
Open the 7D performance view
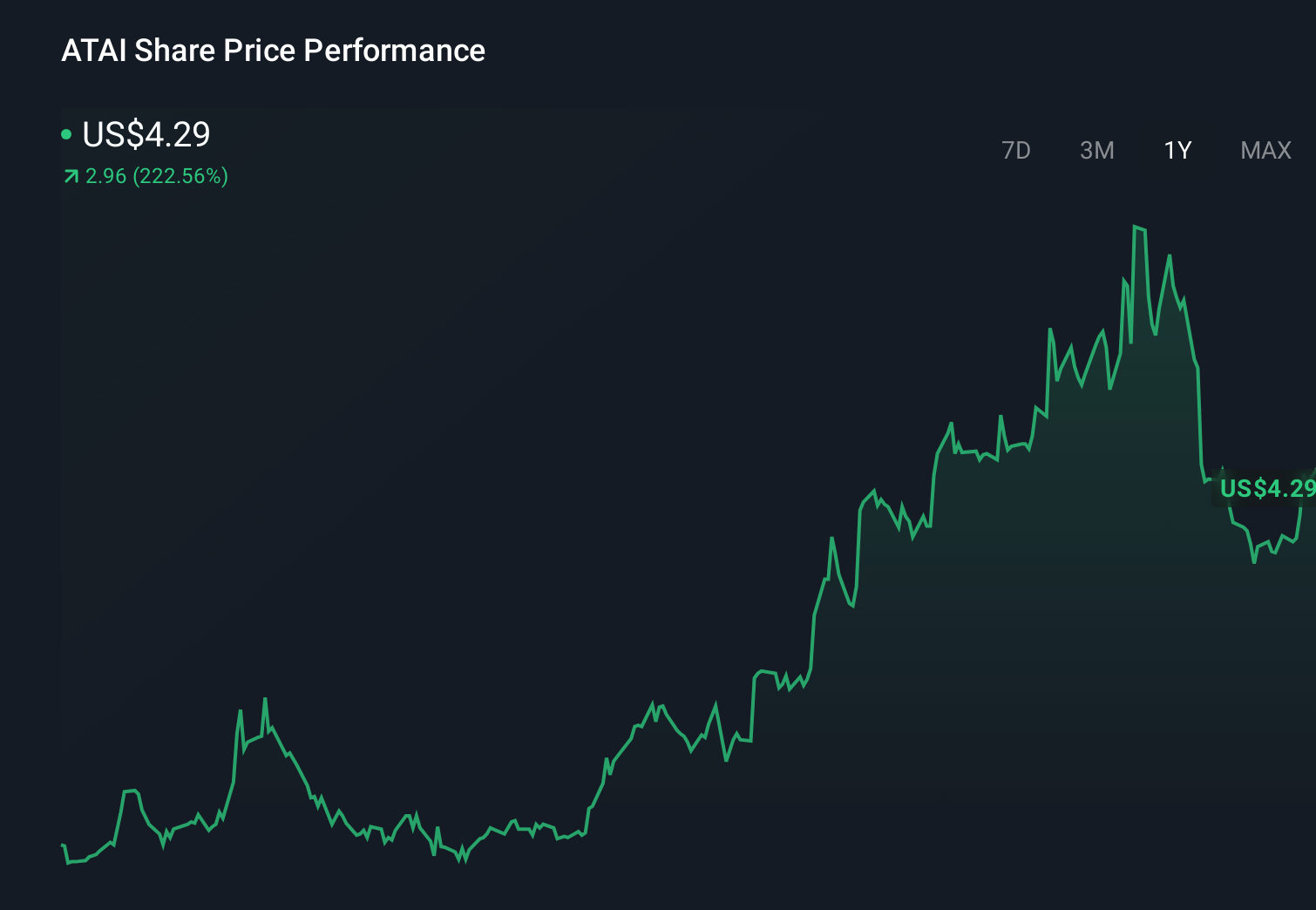(x=1016, y=150)
